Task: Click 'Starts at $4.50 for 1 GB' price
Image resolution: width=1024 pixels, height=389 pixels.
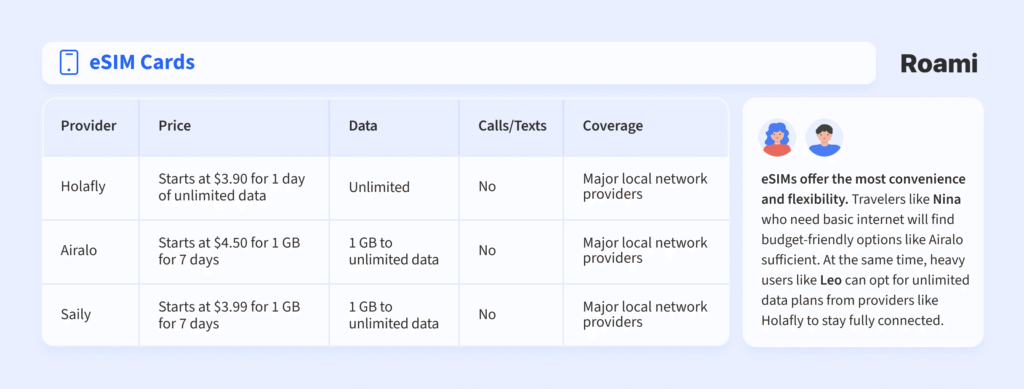Action: 229,251
